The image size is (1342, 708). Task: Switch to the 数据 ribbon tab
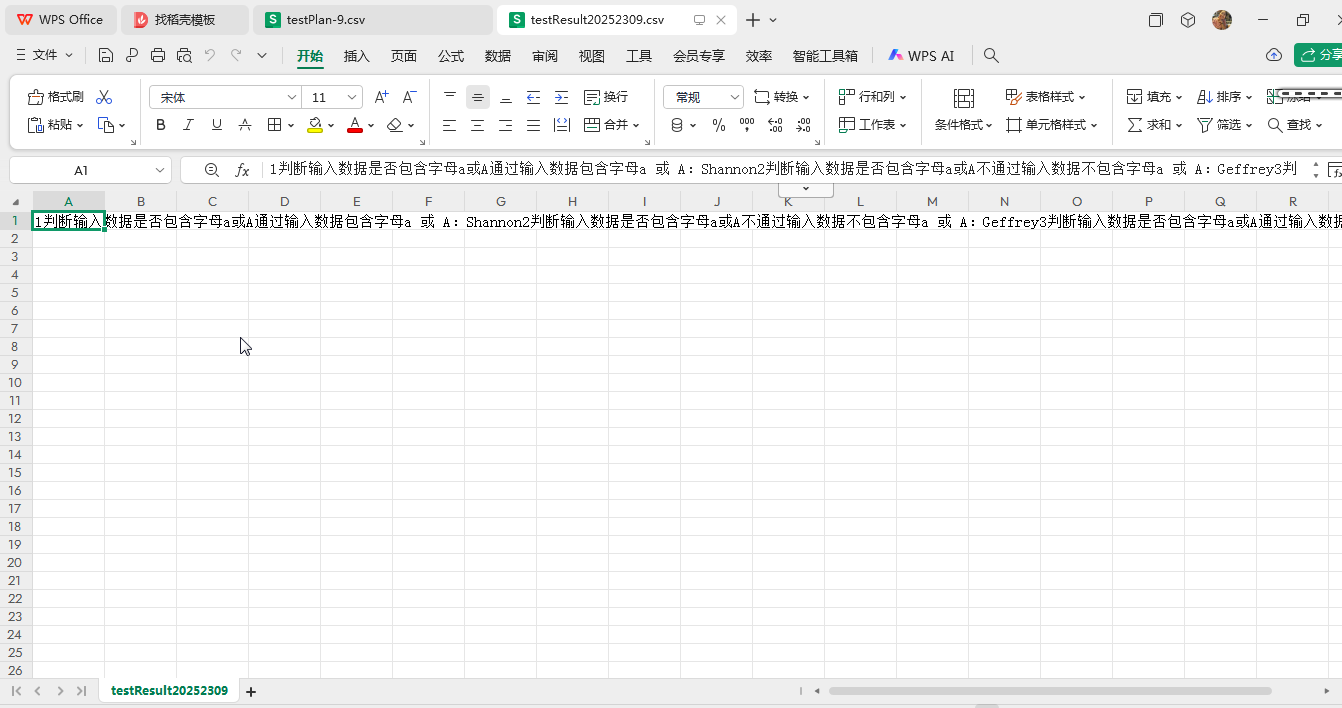[498, 56]
